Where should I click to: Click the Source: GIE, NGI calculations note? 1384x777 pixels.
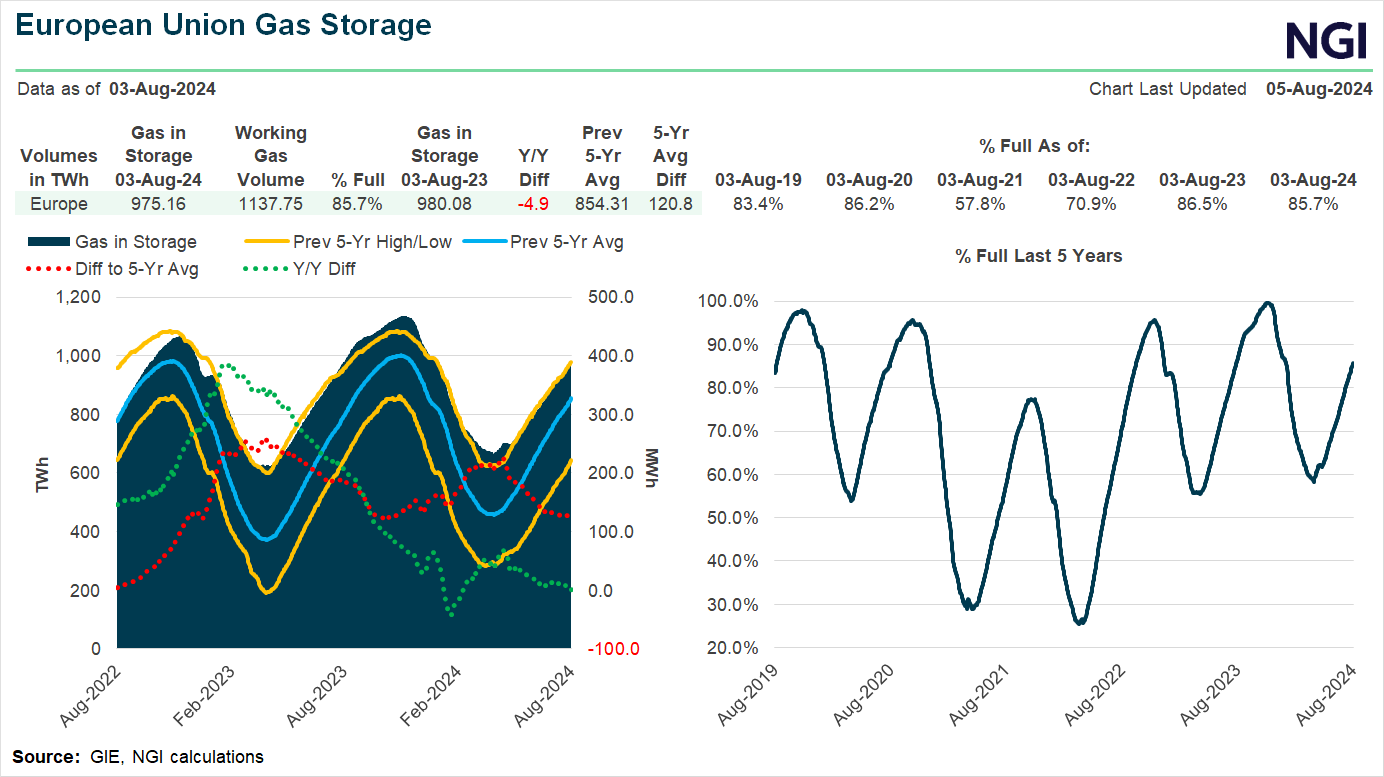click(x=138, y=757)
